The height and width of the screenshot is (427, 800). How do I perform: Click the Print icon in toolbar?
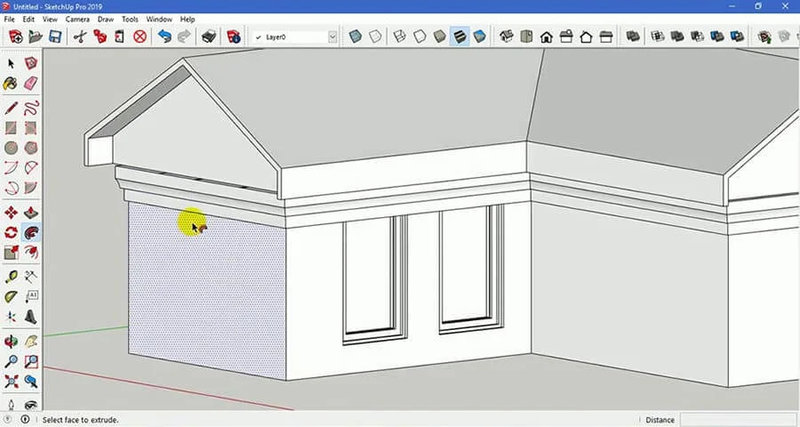click(209, 37)
